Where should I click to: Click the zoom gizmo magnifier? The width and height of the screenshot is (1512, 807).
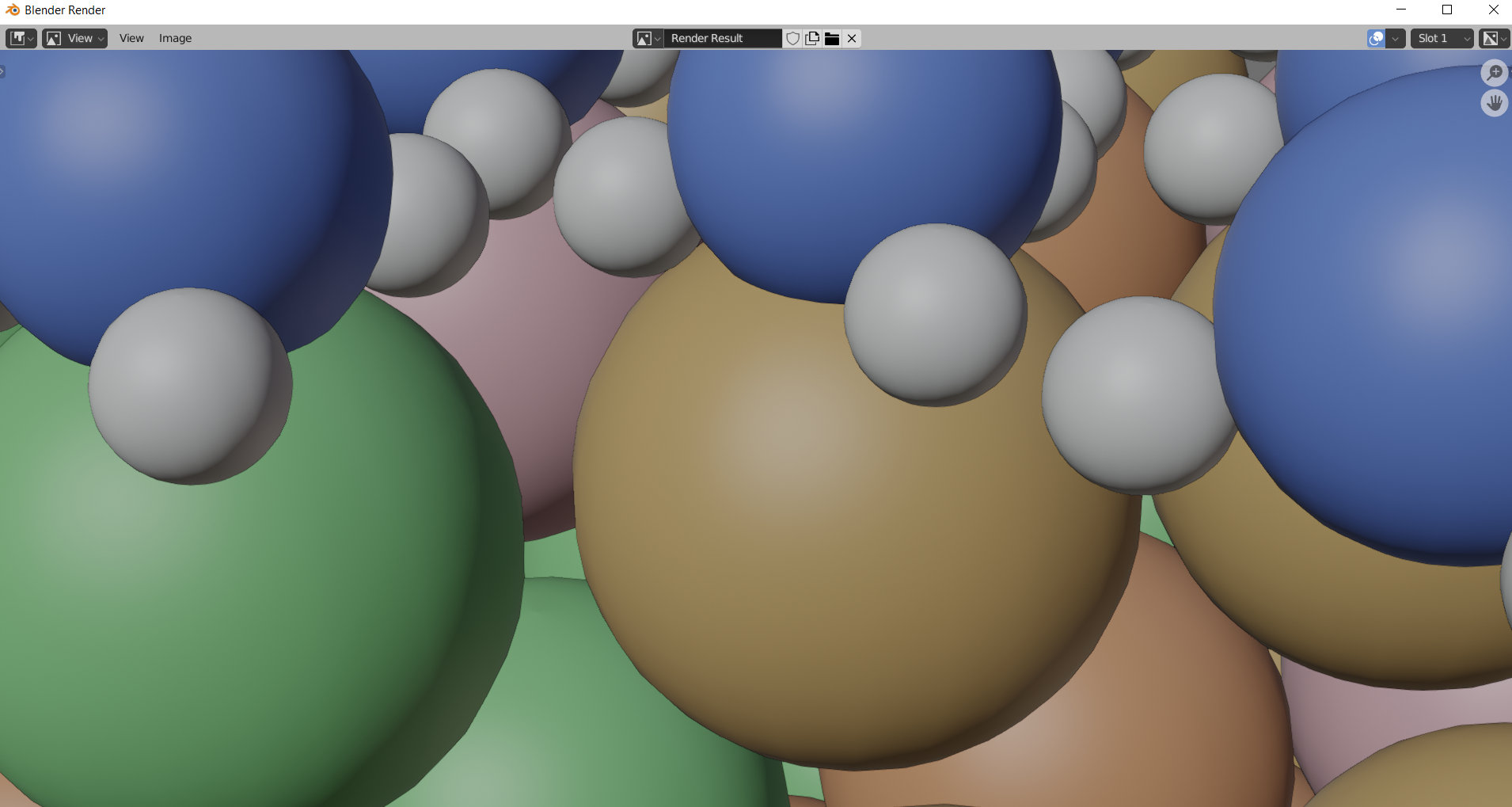[x=1495, y=73]
